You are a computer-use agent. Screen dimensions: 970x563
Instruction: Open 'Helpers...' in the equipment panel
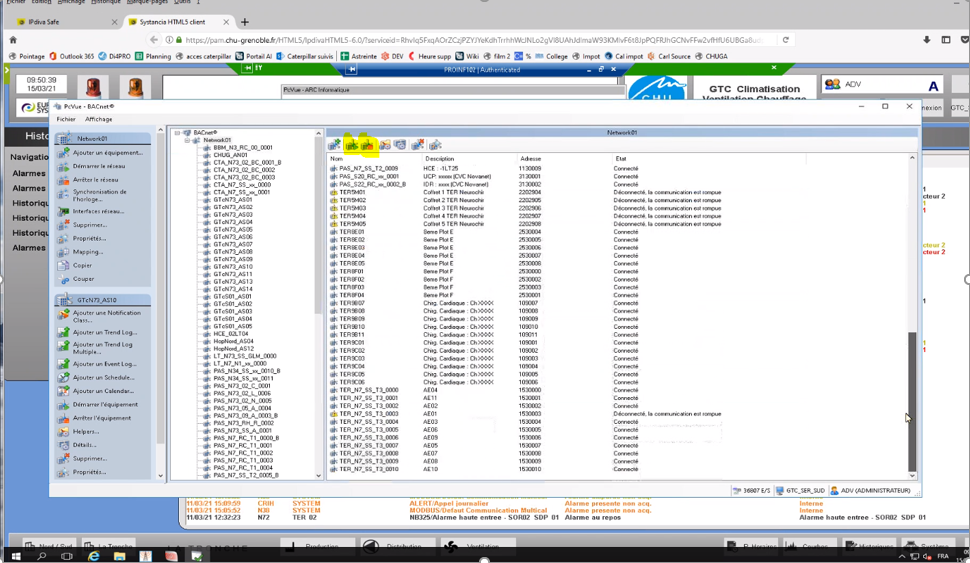point(86,432)
